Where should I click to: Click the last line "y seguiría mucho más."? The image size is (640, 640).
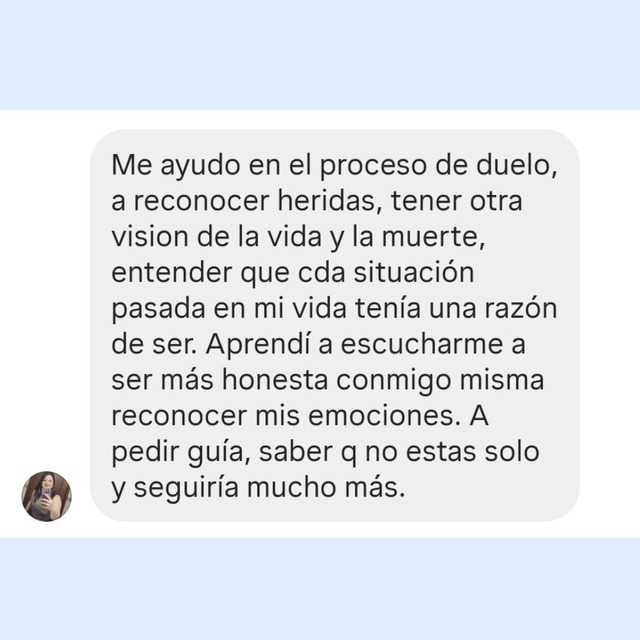pyautogui.click(x=258, y=488)
